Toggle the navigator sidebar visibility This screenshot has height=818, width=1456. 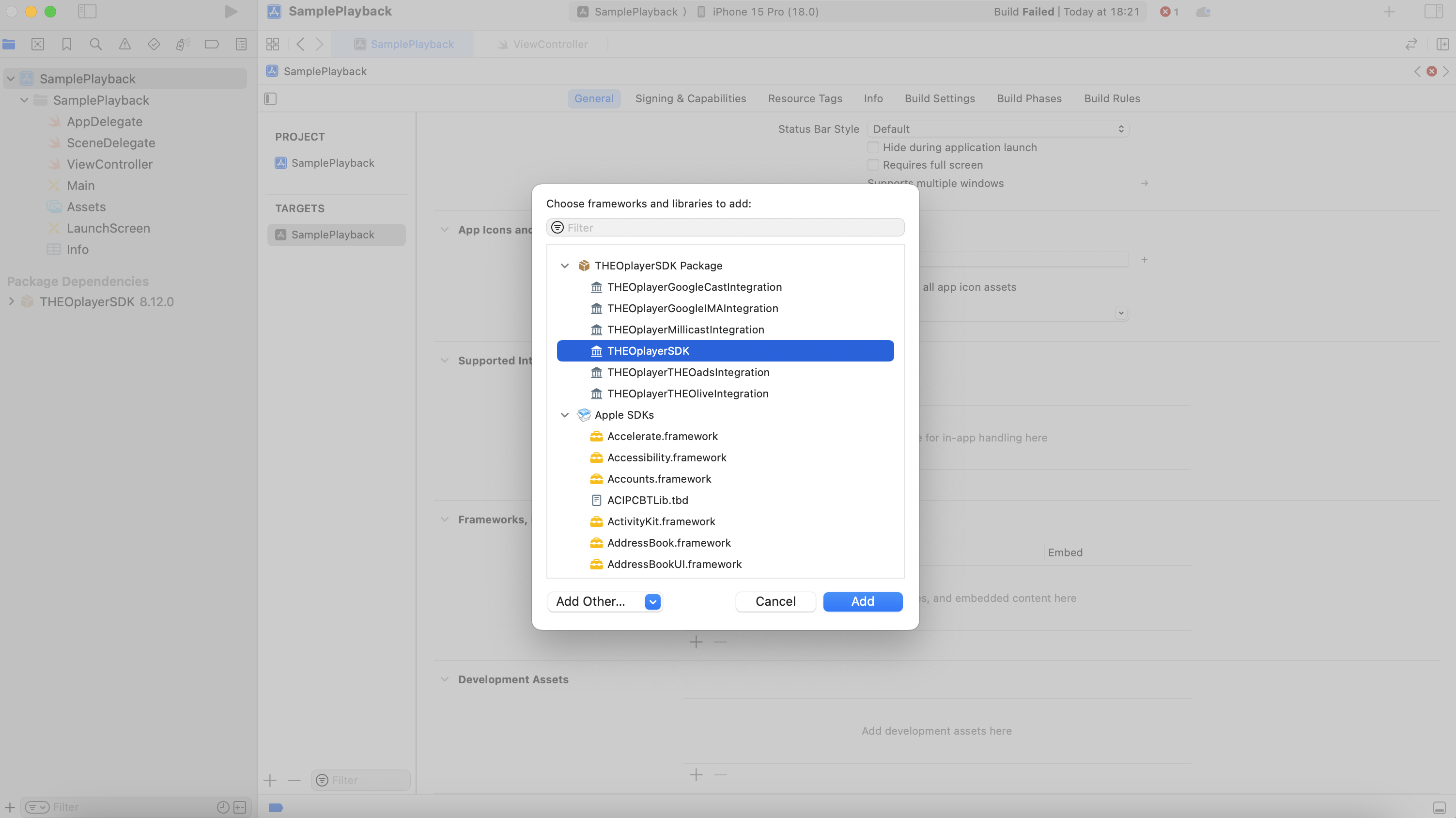click(87, 12)
